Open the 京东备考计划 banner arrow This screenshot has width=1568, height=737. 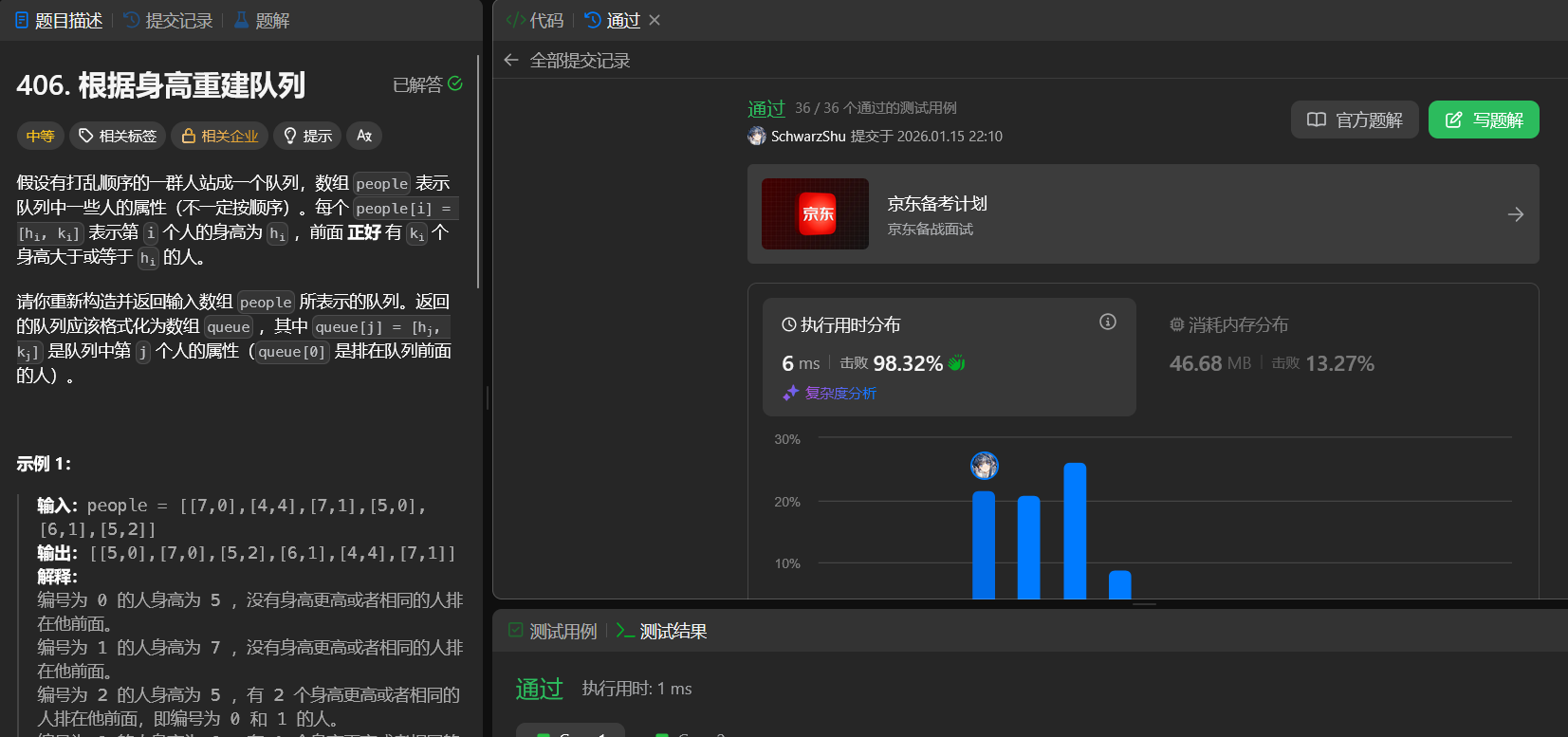pos(1515,214)
